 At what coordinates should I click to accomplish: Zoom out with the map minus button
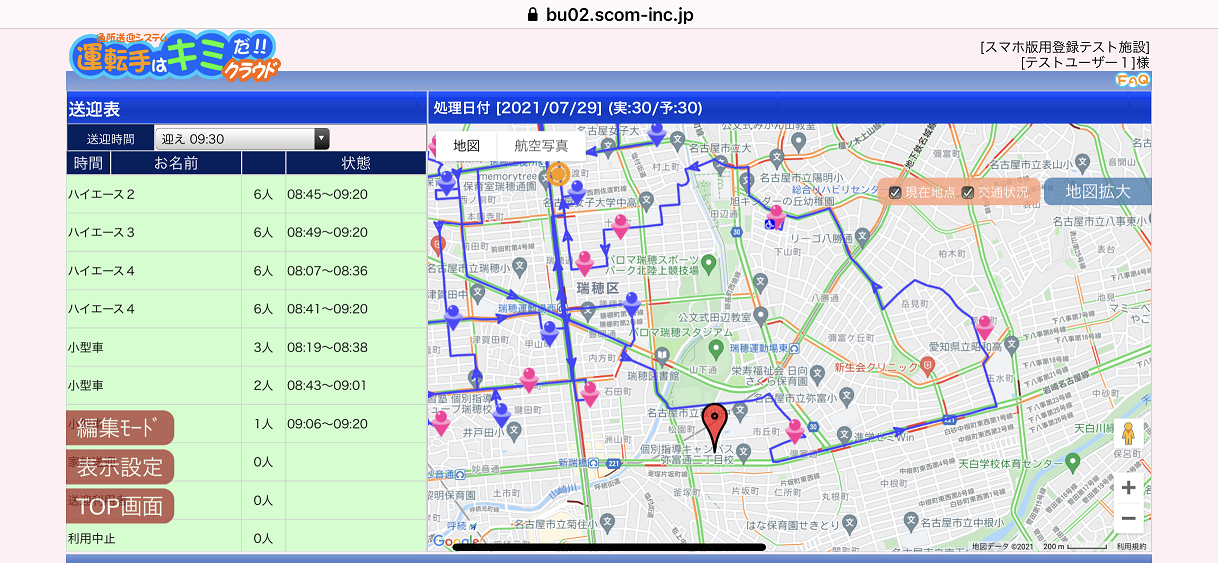pos(1128,518)
